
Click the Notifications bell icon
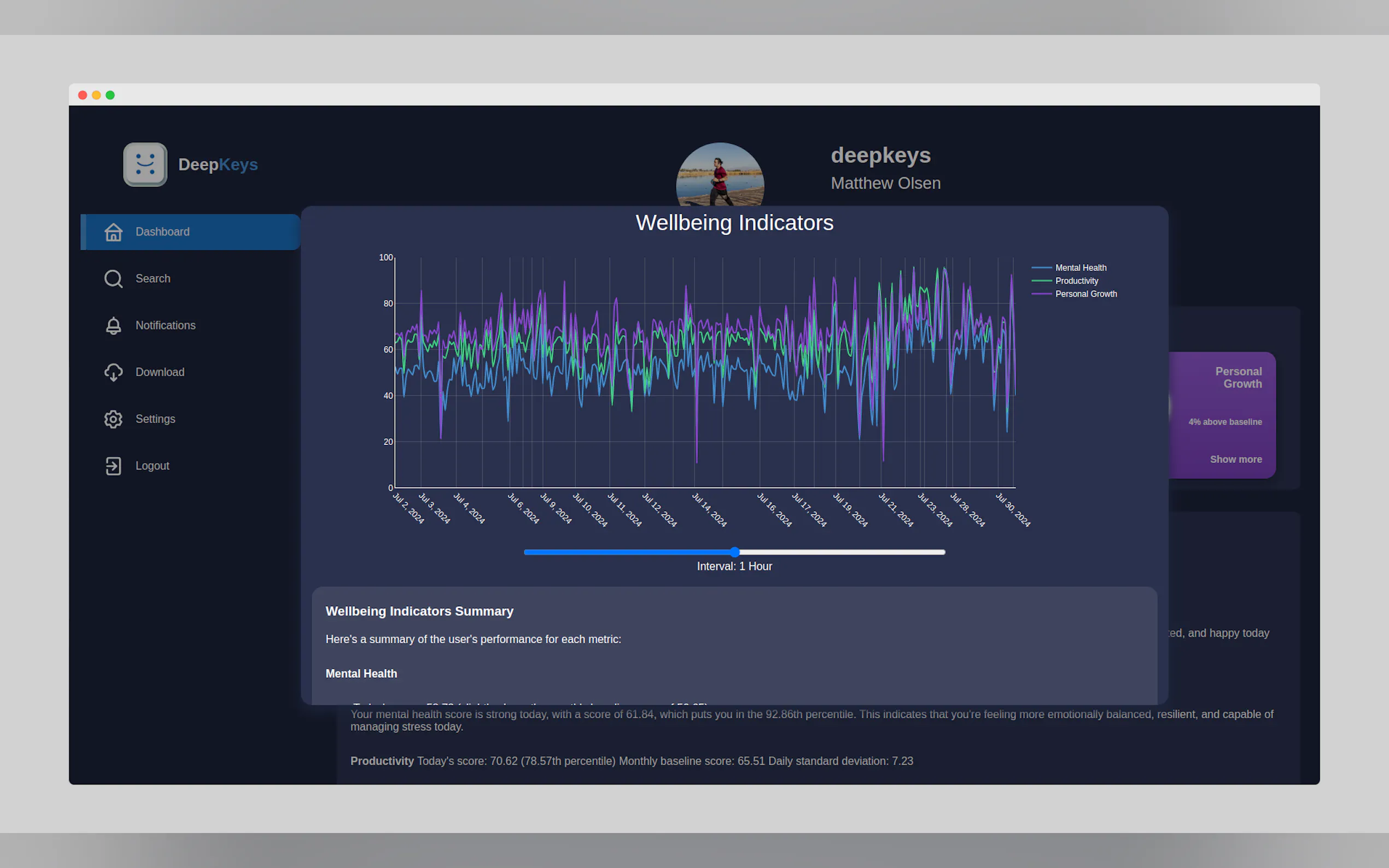tap(113, 326)
